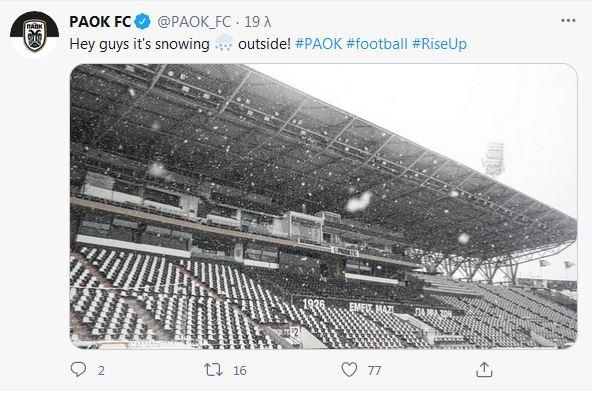Click the @PAOK_FC handle

coord(194,22)
